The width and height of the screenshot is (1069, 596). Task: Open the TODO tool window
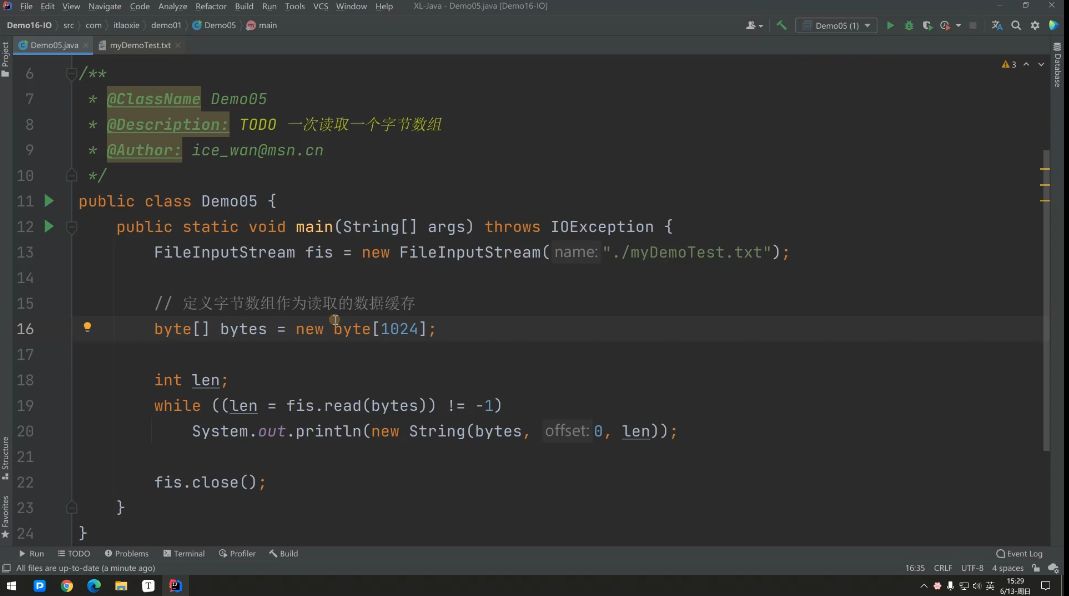pos(74,554)
